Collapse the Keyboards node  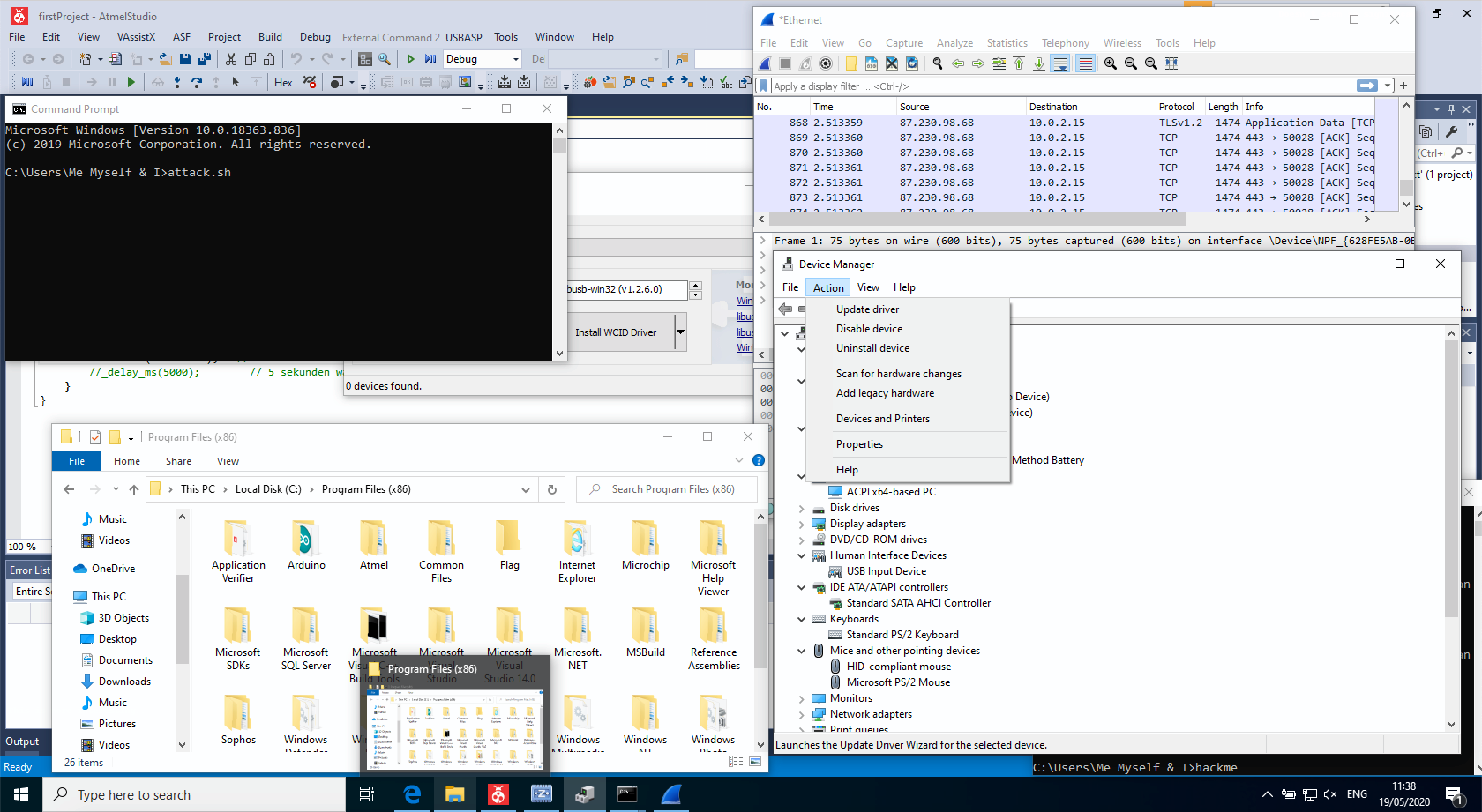click(x=801, y=620)
